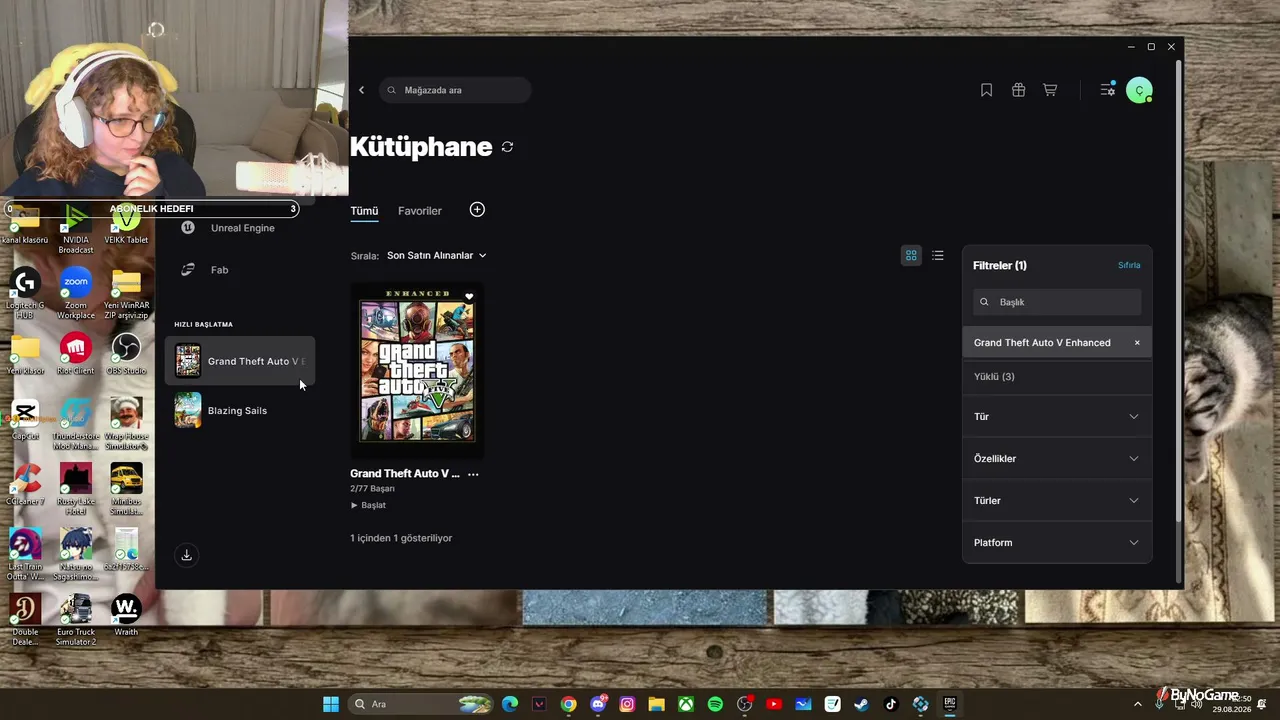This screenshot has height=720, width=1280.
Task: Select the Yeni klasör desktop folder
Action: [25, 354]
